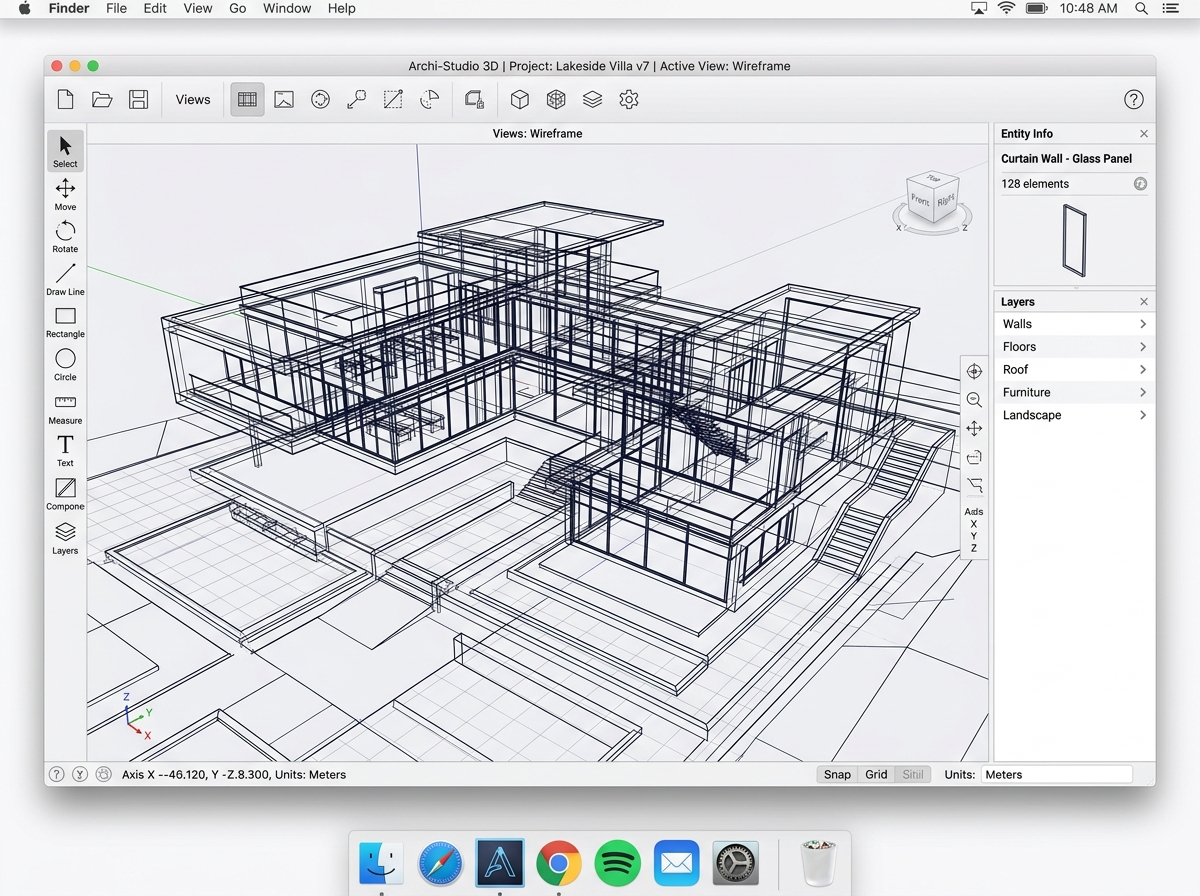Open the View menu

[x=198, y=8]
